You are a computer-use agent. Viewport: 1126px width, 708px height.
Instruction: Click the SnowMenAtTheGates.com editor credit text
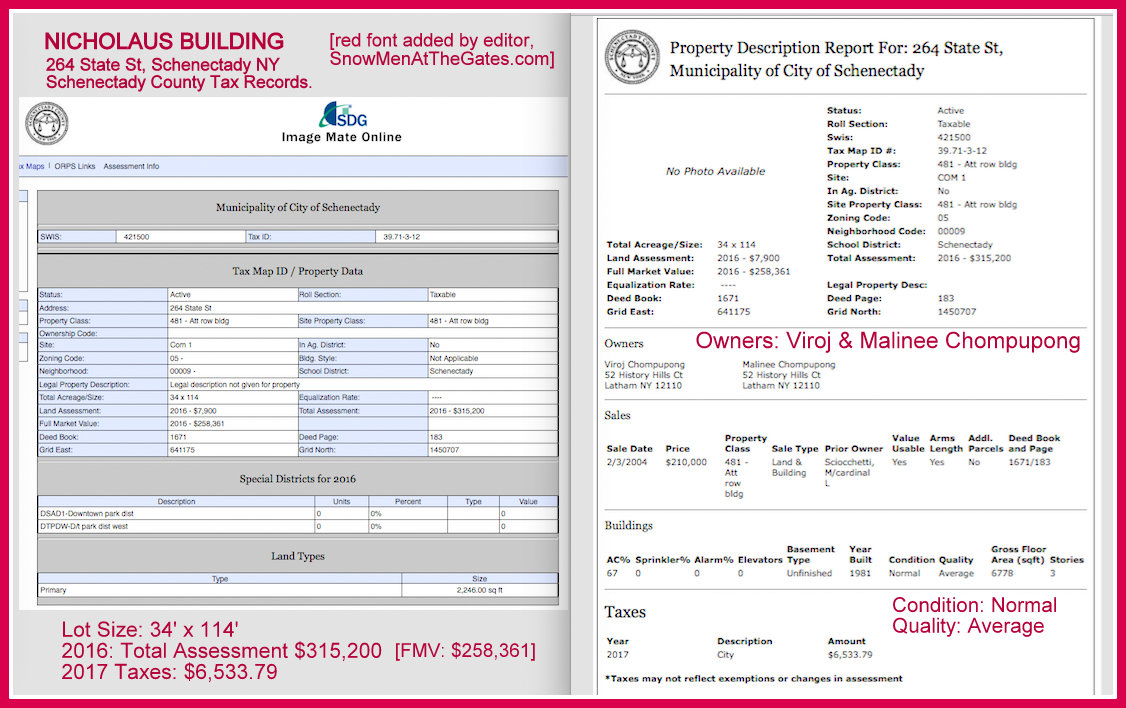pyautogui.click(x=441, y=60)
